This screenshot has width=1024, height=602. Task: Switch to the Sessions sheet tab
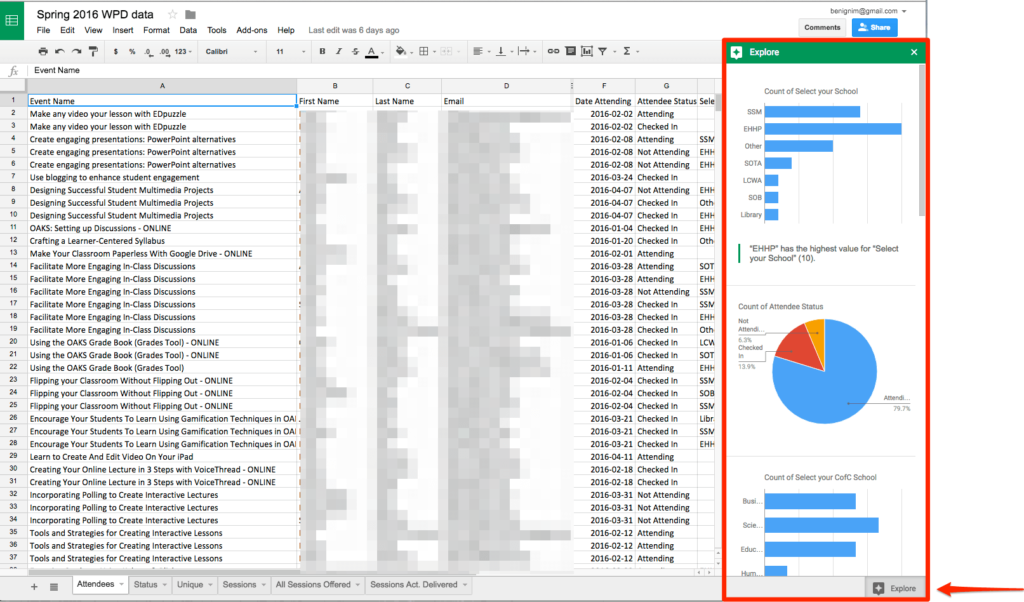pos(238,584)
